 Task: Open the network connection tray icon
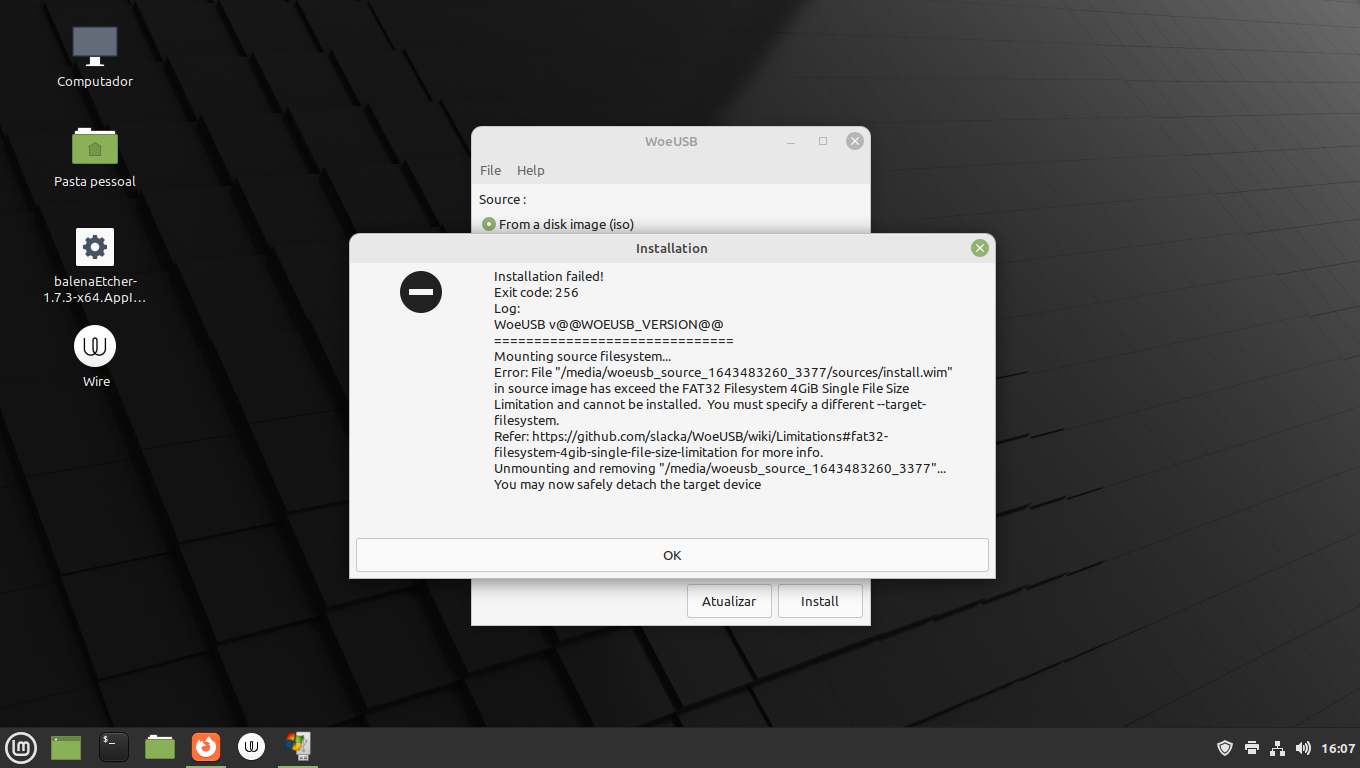(1277, 748)
